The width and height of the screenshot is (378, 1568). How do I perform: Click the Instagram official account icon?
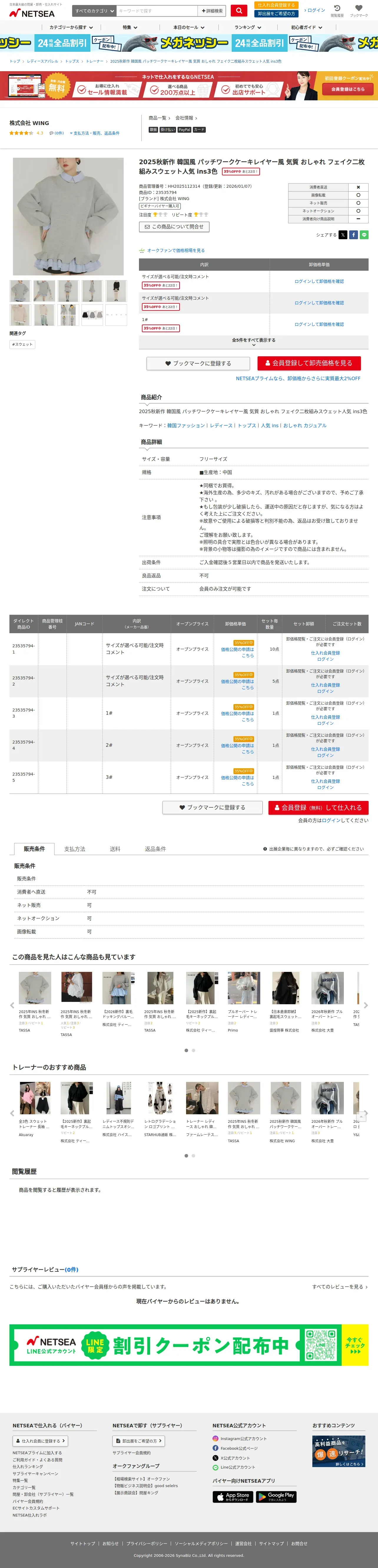point(215,1438)
